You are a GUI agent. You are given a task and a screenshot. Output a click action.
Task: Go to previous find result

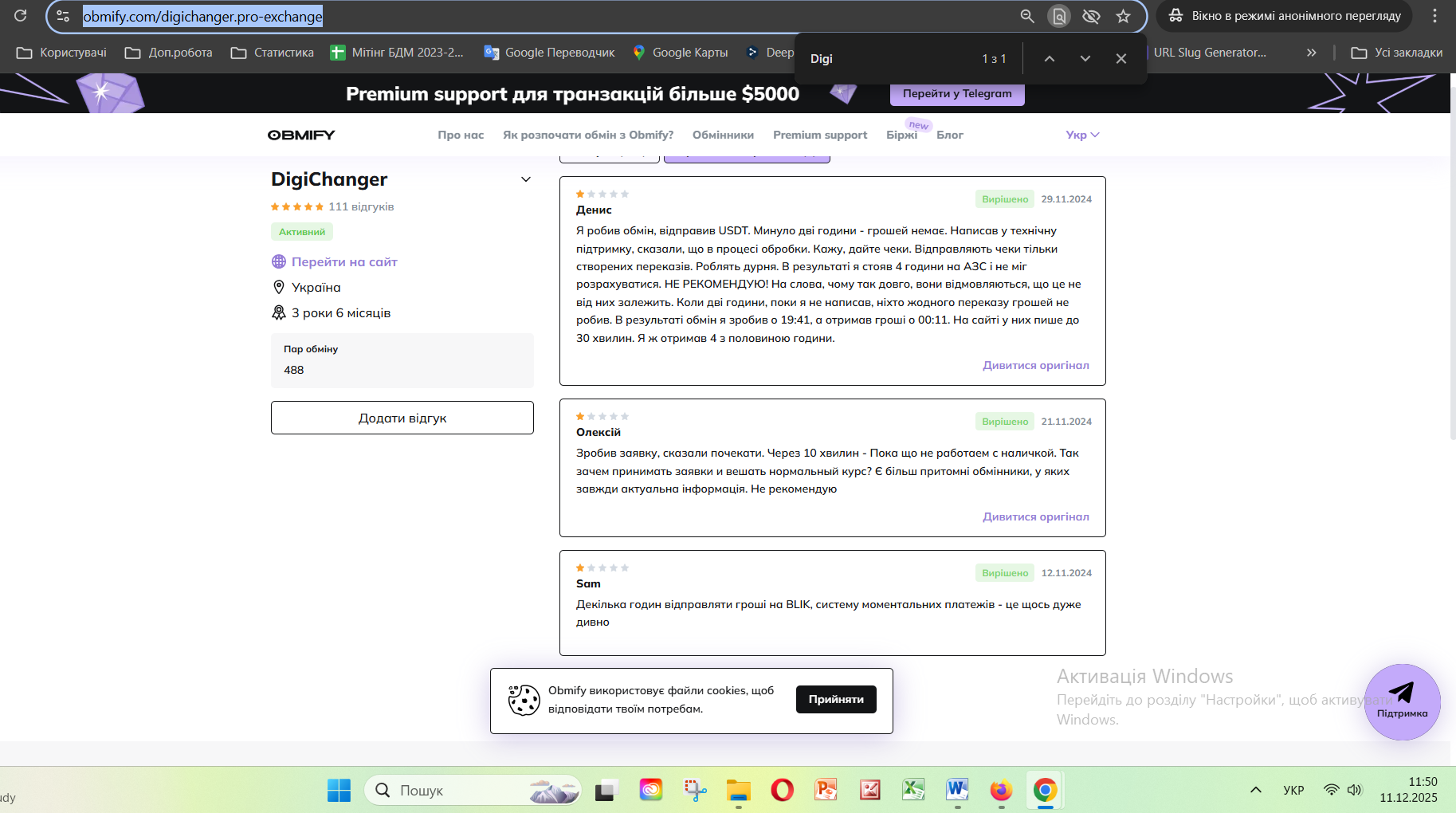point(1050,59)
